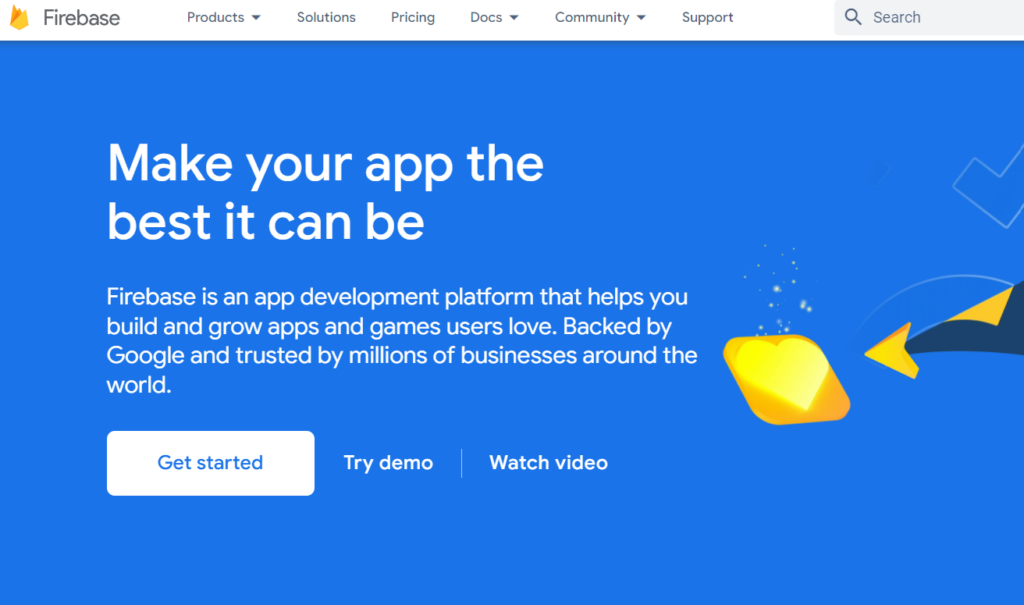
Task: Visit the Support page
Action: [x=707, y=18]
